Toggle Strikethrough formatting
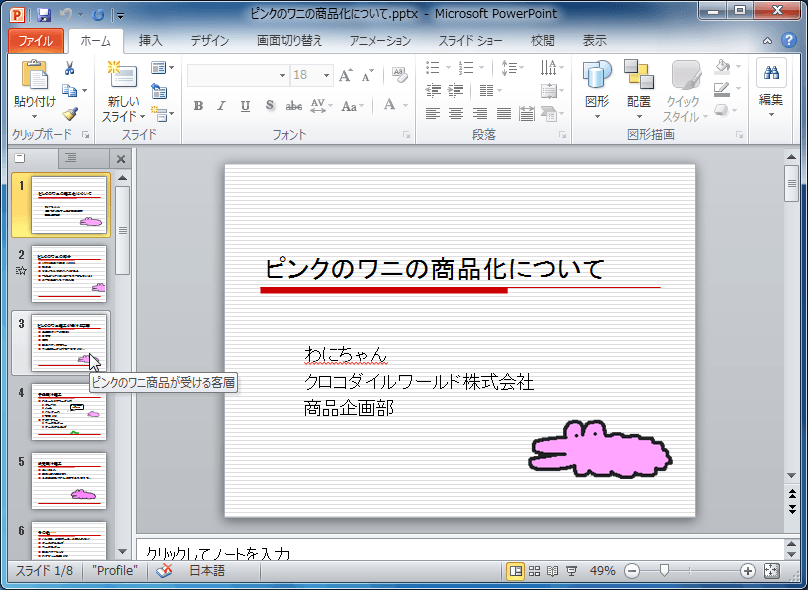808x590 pixels. tap(294, 106)
